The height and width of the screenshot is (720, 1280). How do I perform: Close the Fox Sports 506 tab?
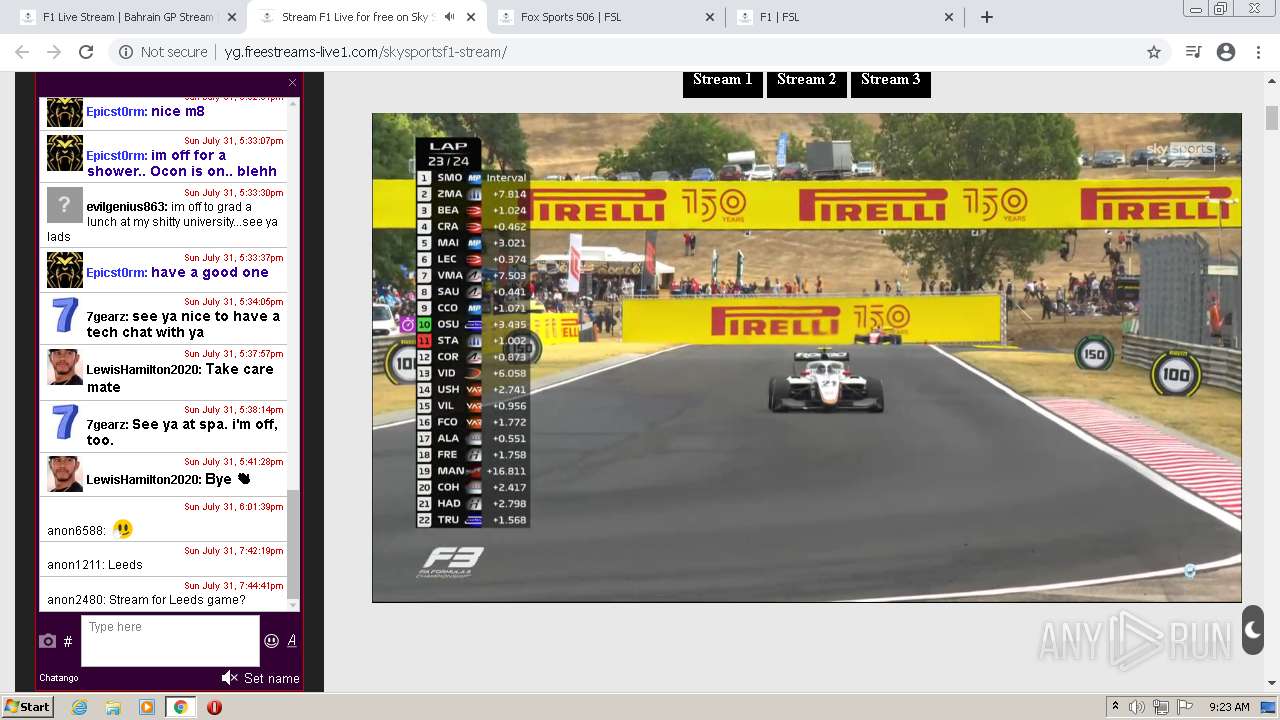coord(709,17)
